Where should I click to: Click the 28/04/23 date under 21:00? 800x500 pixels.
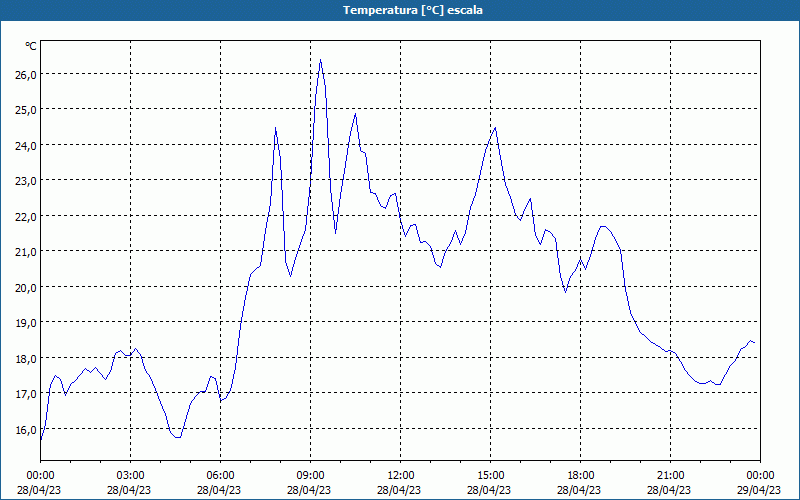tap(669, 490)
